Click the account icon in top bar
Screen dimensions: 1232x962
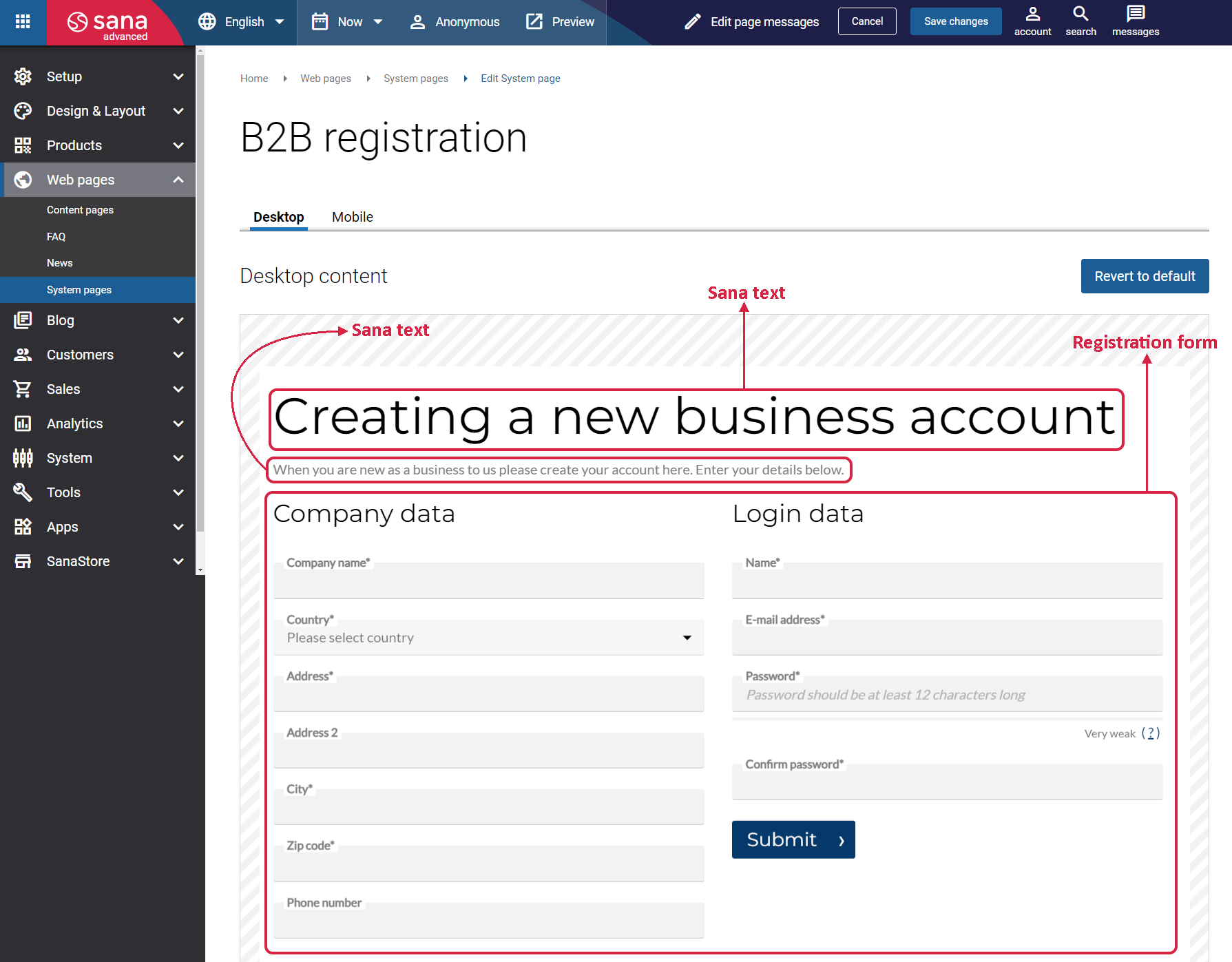(x=1032, y=14)
